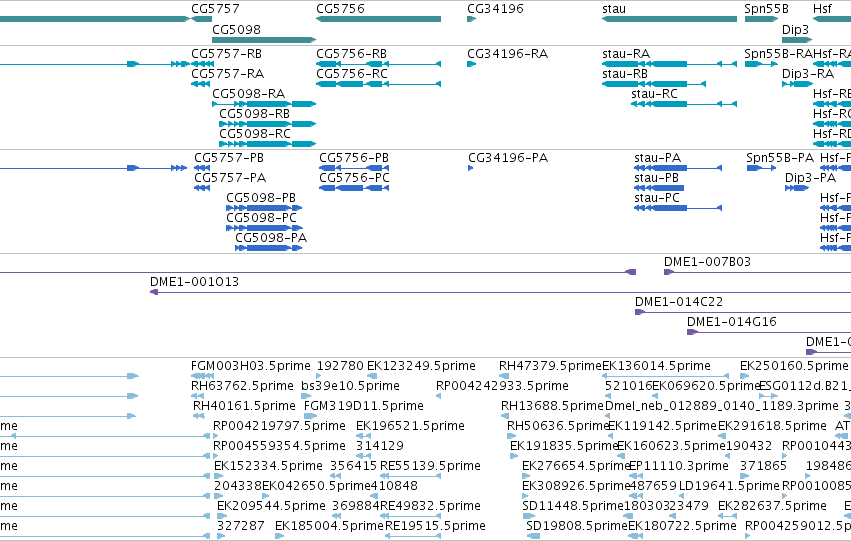This screenshot has height=541, width=851.
Task: Select BAC clone DME1-014G16
Action: (732, 322)
